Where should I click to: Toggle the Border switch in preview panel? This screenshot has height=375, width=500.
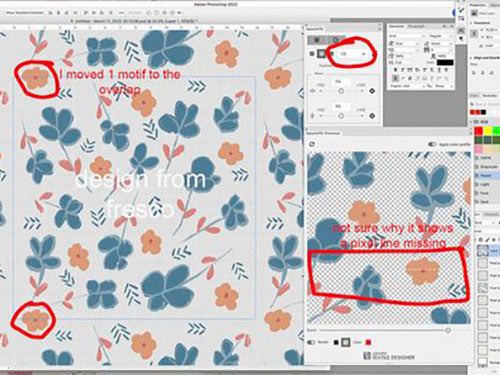click(x=311, y=342)
